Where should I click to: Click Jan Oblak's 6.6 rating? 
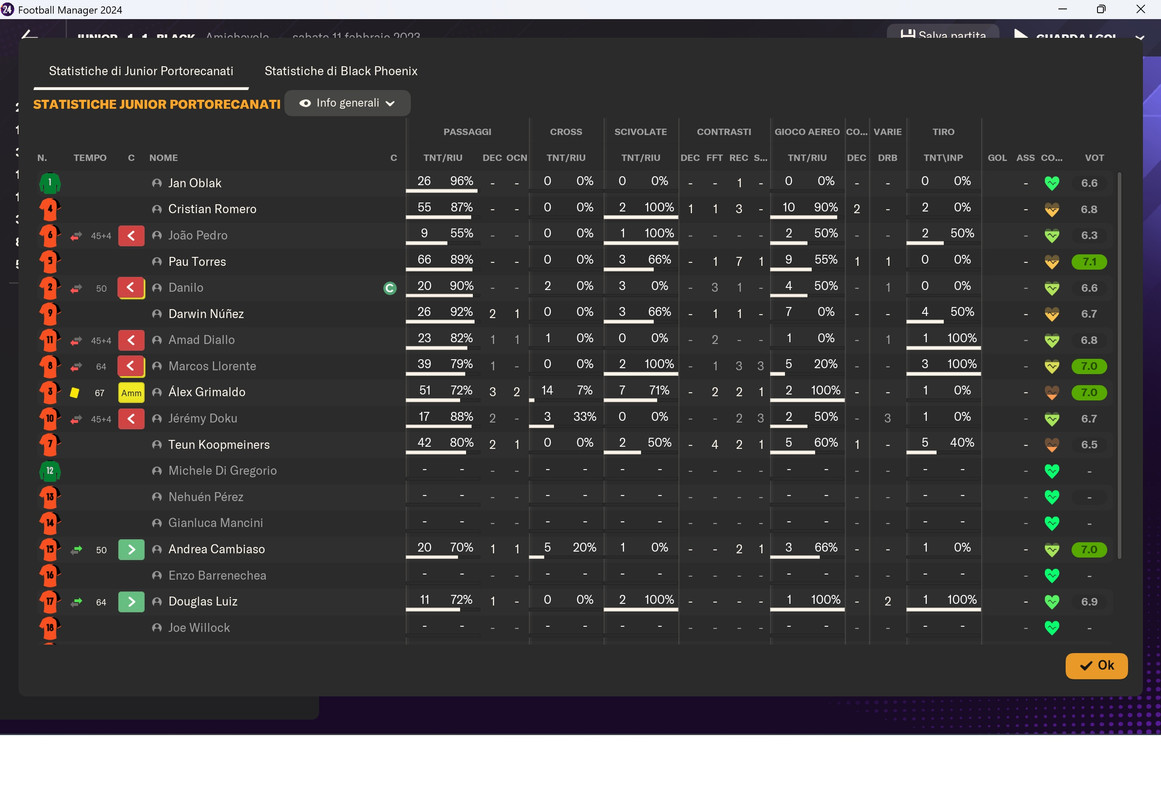click(x=1089, y=184)
